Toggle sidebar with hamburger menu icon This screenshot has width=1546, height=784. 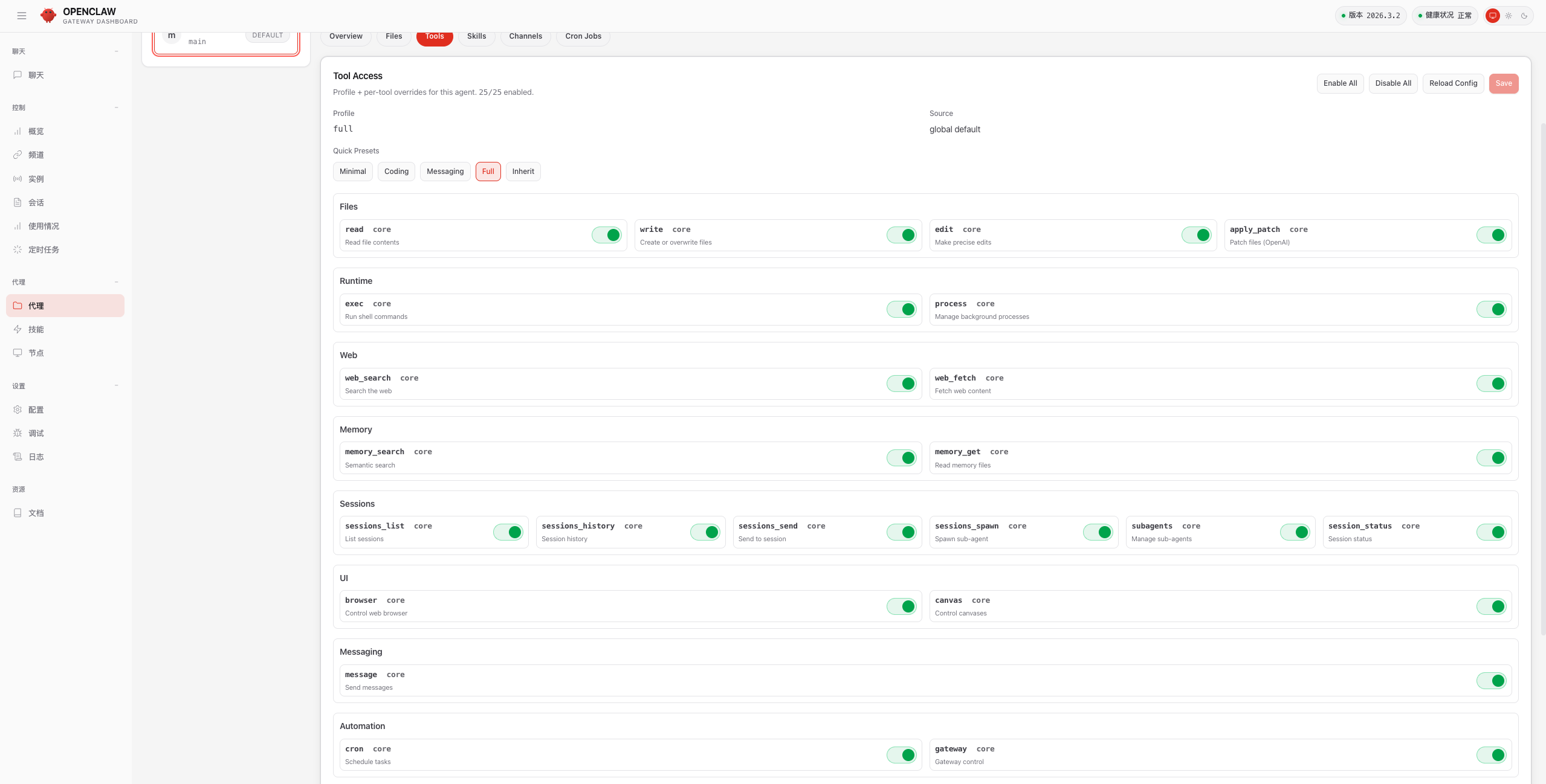22,16
